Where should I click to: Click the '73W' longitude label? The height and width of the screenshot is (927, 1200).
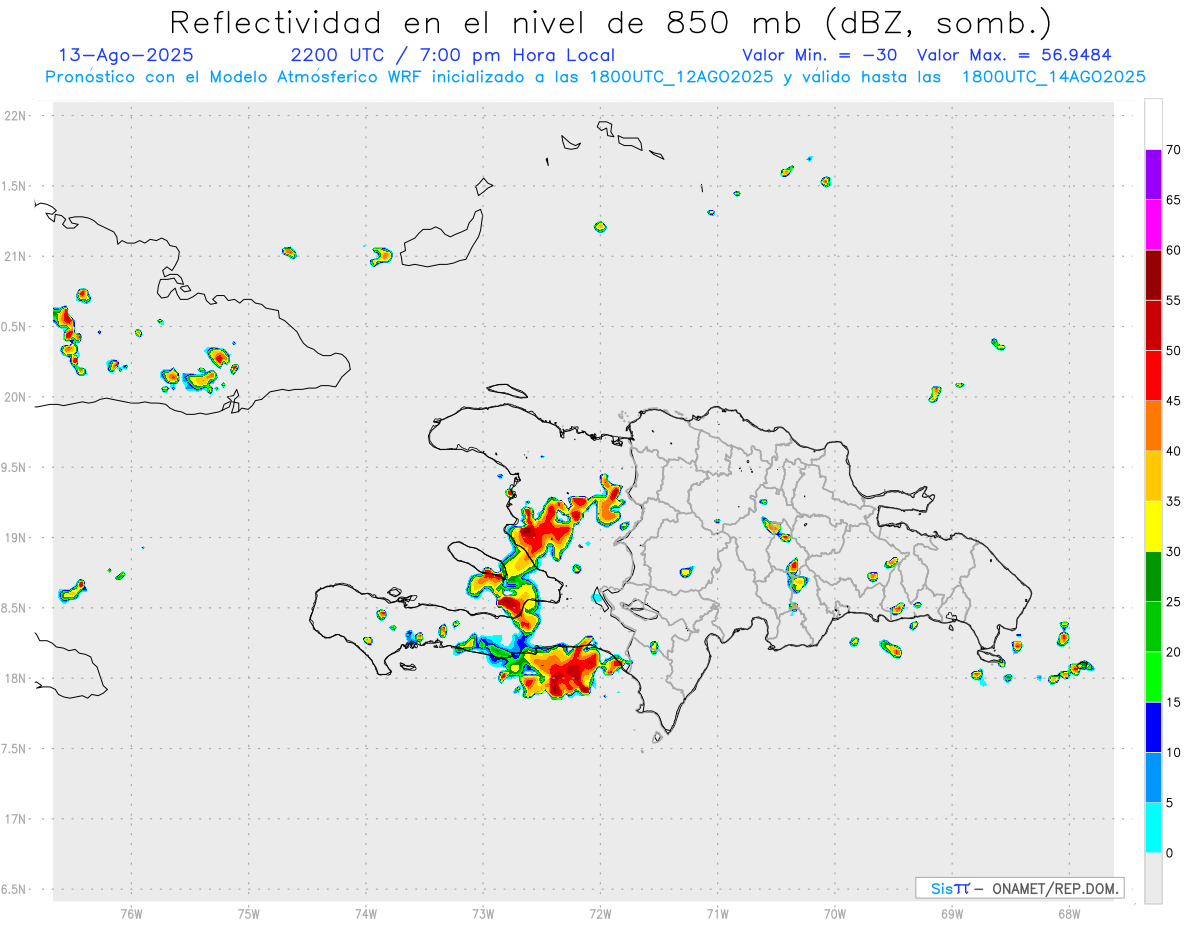click(483, 913)
